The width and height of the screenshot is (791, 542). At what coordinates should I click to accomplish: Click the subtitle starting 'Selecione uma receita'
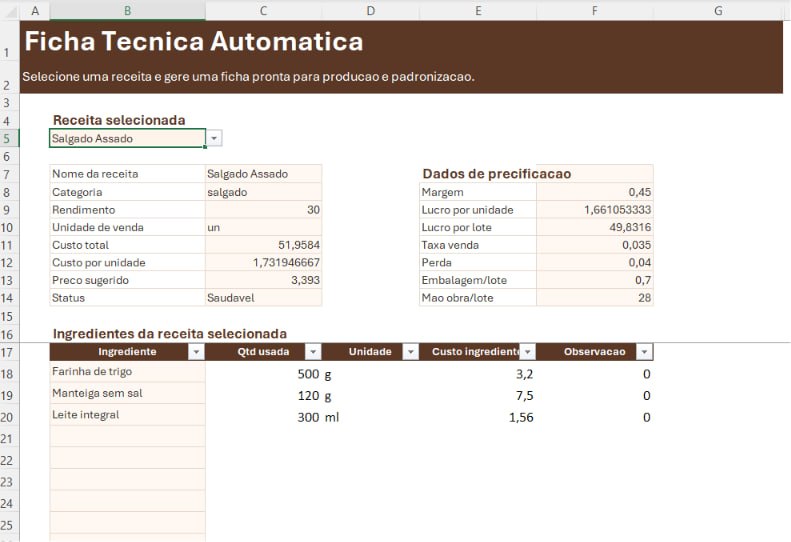coord(248,77)
